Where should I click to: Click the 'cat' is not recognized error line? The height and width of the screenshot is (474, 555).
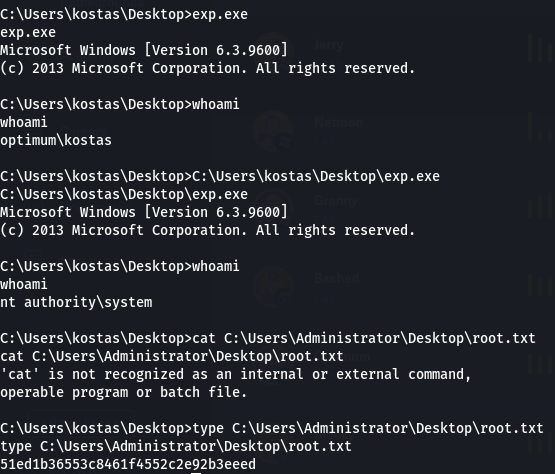pyautogui.click(x=235, y=374)
